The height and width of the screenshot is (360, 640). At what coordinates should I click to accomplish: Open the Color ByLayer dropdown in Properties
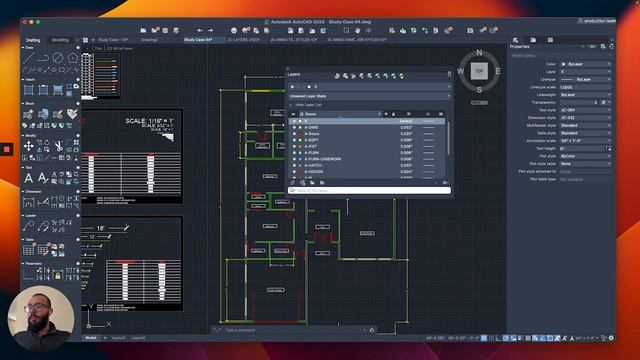click(x=585, y=64)
